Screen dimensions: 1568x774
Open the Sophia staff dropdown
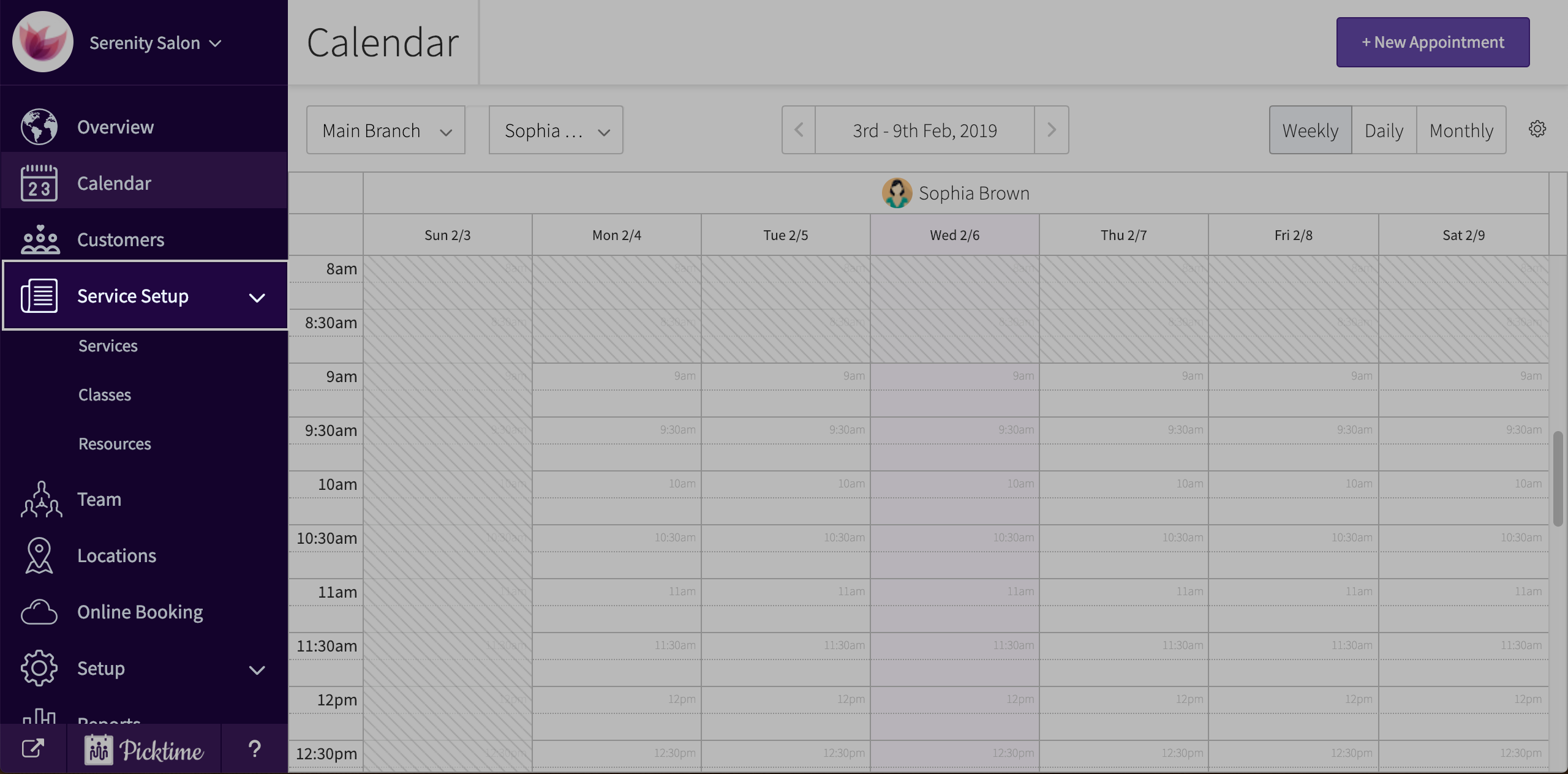[556, 130]
